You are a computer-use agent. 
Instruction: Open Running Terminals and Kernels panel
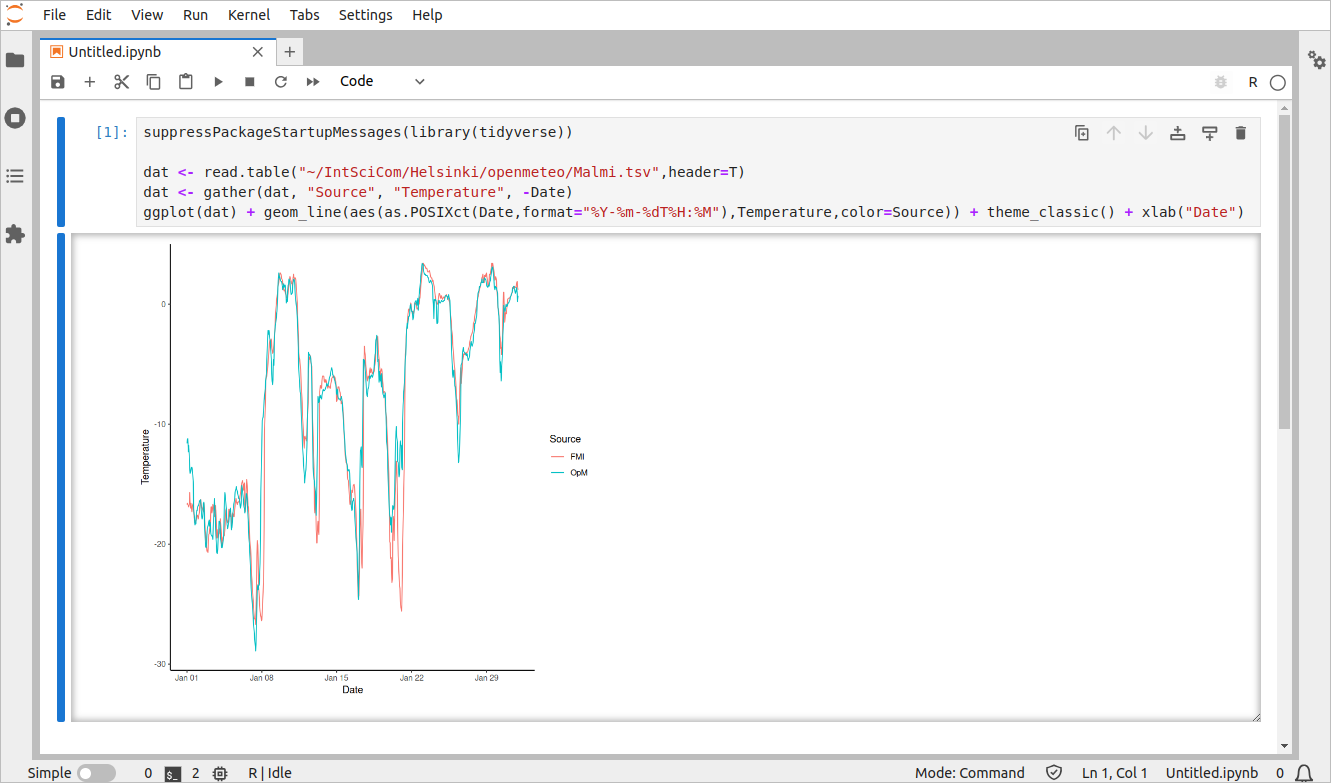15,118
